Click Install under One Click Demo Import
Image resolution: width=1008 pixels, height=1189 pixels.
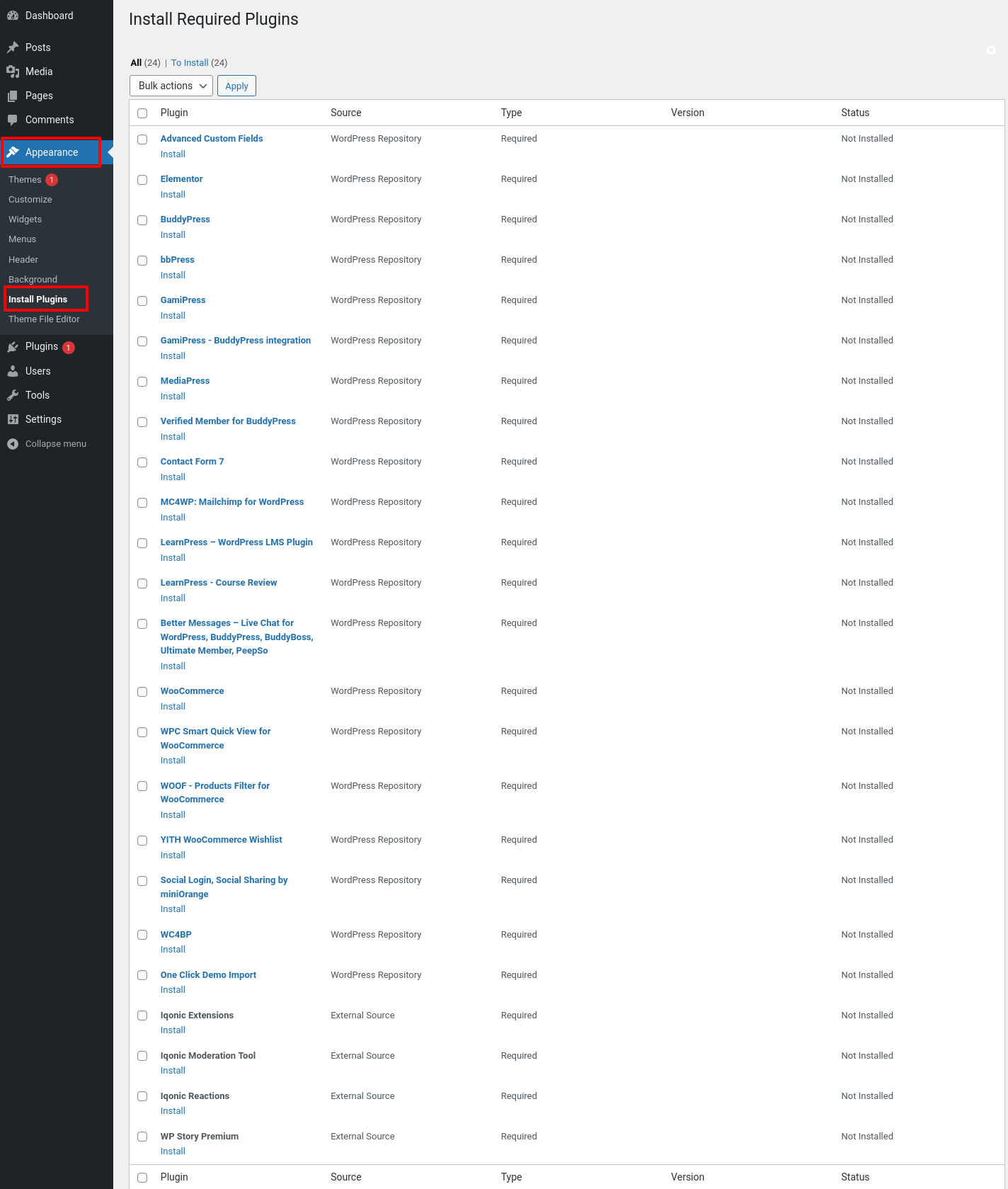[173, 990]
